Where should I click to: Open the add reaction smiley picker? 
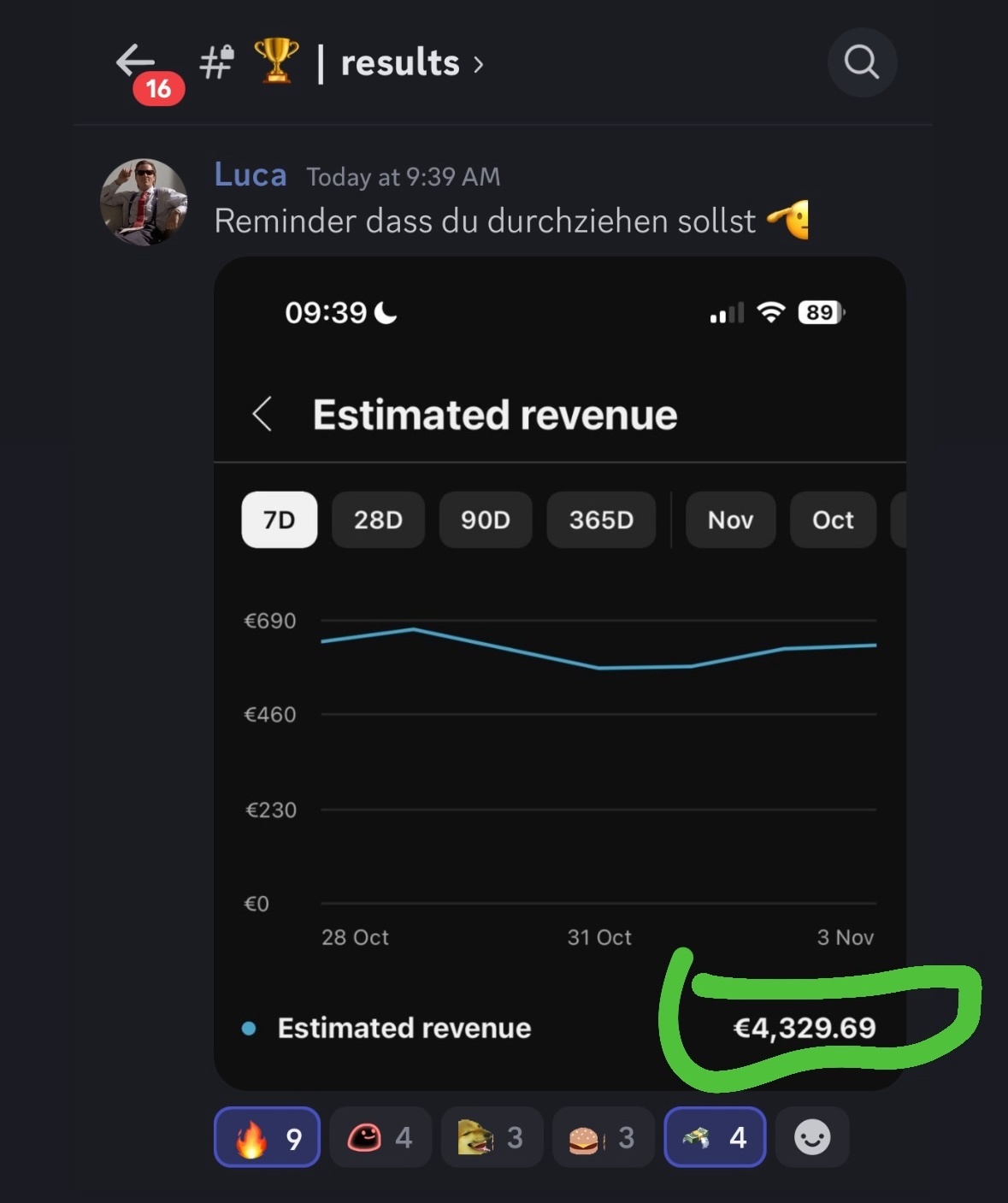click(811, 1137)
